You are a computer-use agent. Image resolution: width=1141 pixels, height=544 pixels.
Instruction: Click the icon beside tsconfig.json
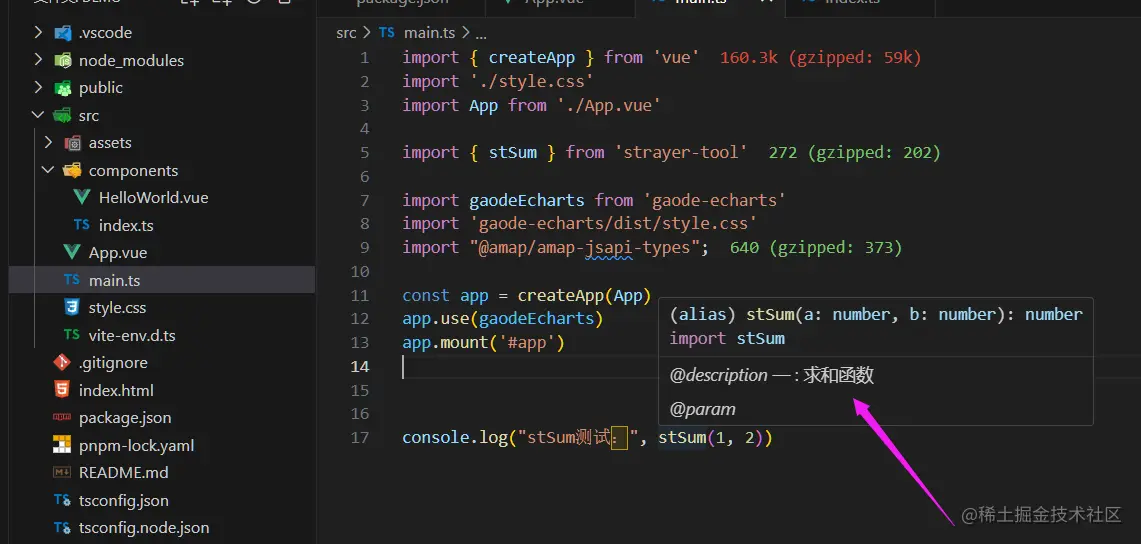coord(63,500)
